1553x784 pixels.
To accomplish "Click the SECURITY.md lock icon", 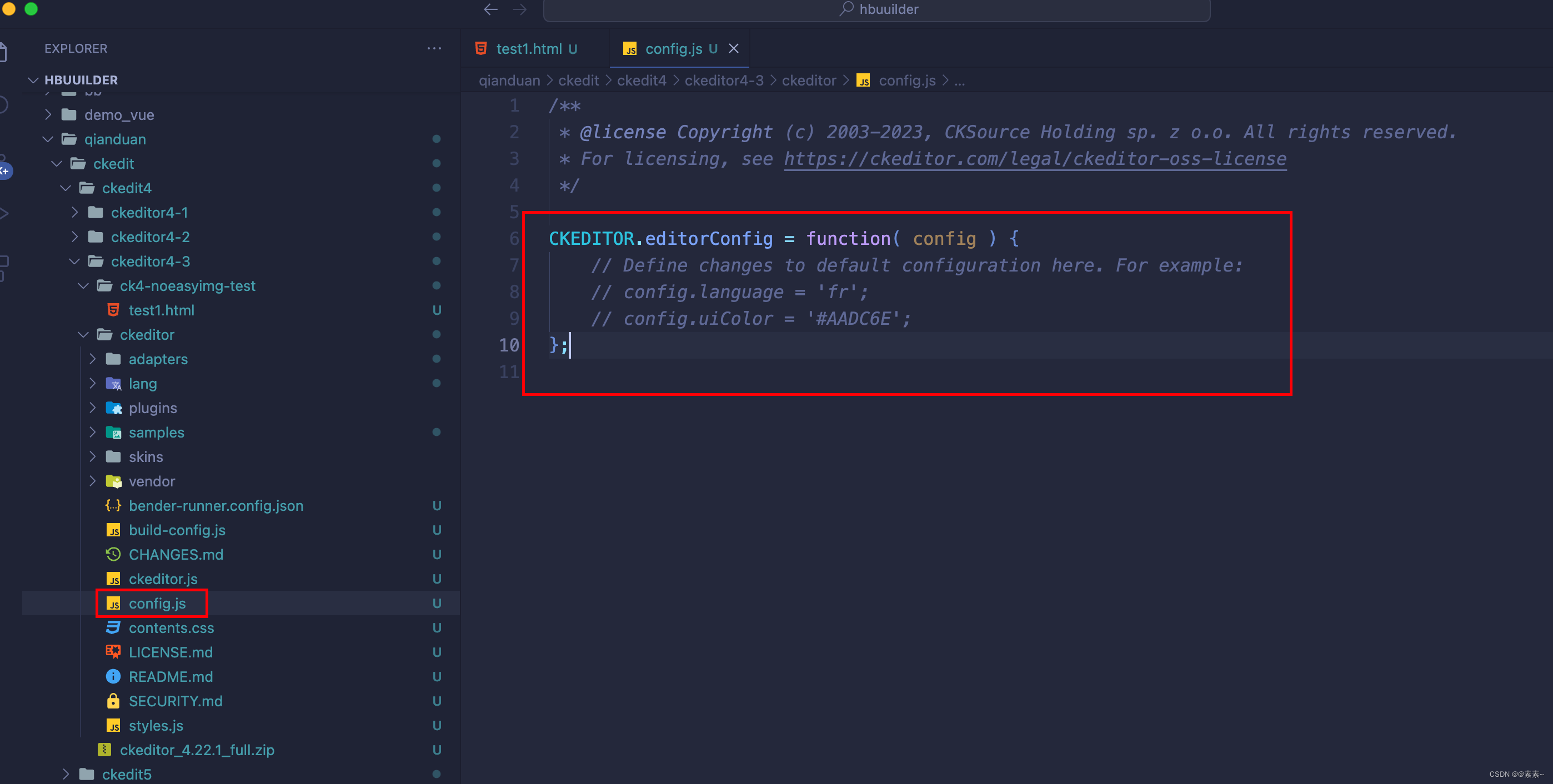I will (113, 701).
